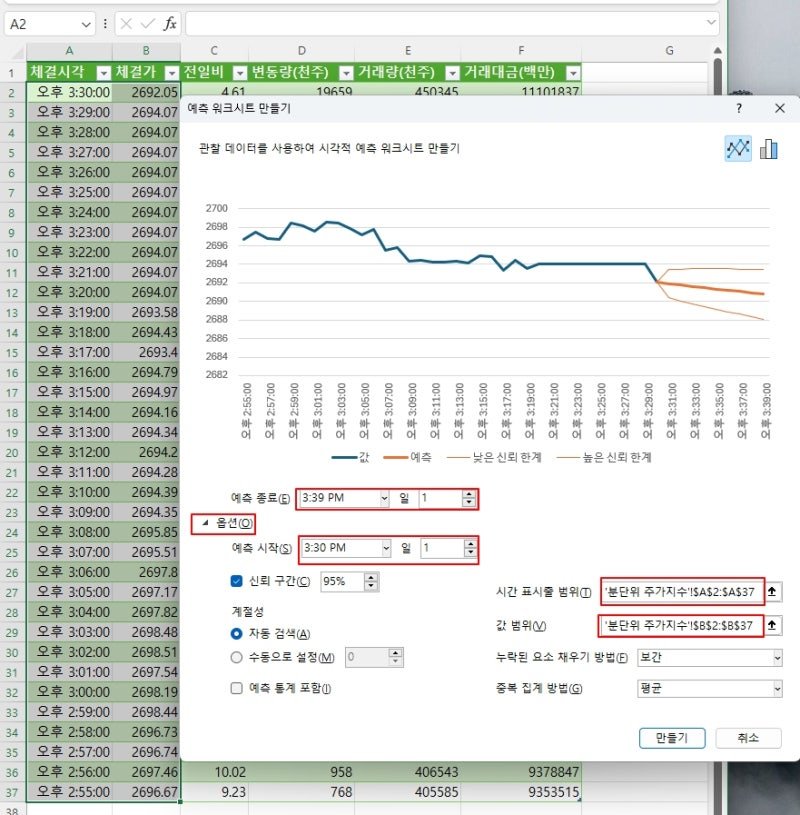This screenshot has width=800, height=815.
Task: Select 수동으로 설정 seasonality radio button
Action: (237, 658)
